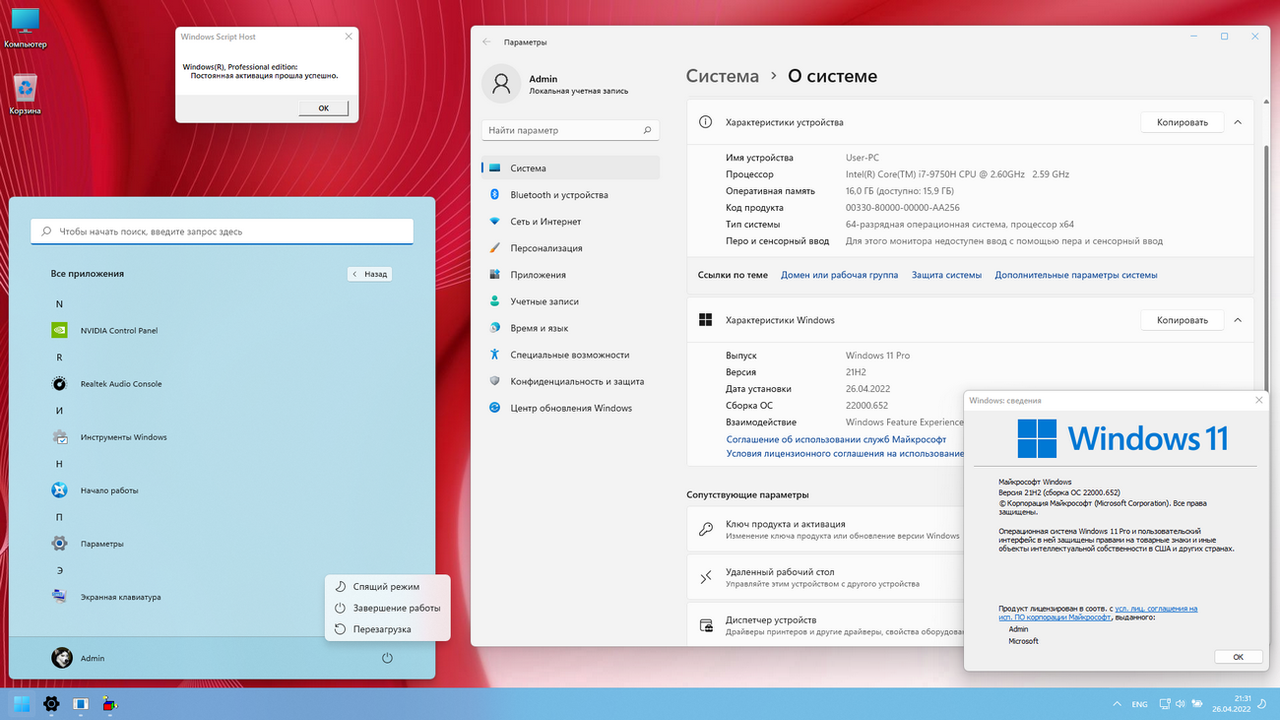The image size is (1280, 720).
Task: Click OK in Windows Script Host dialog
Action: pos(323,108)
